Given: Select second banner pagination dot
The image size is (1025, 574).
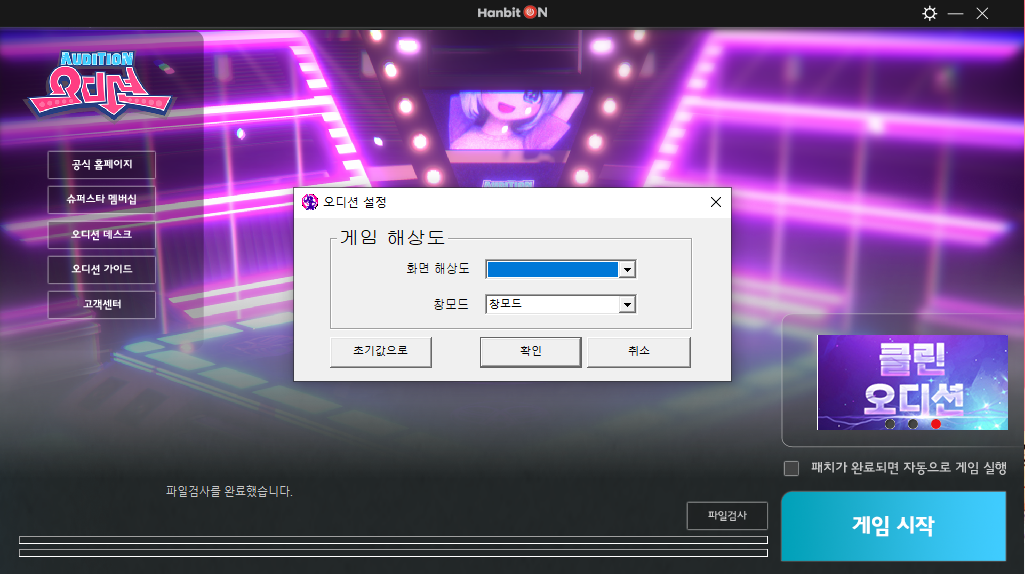Looking at the screenshot, I should (913, 424).
